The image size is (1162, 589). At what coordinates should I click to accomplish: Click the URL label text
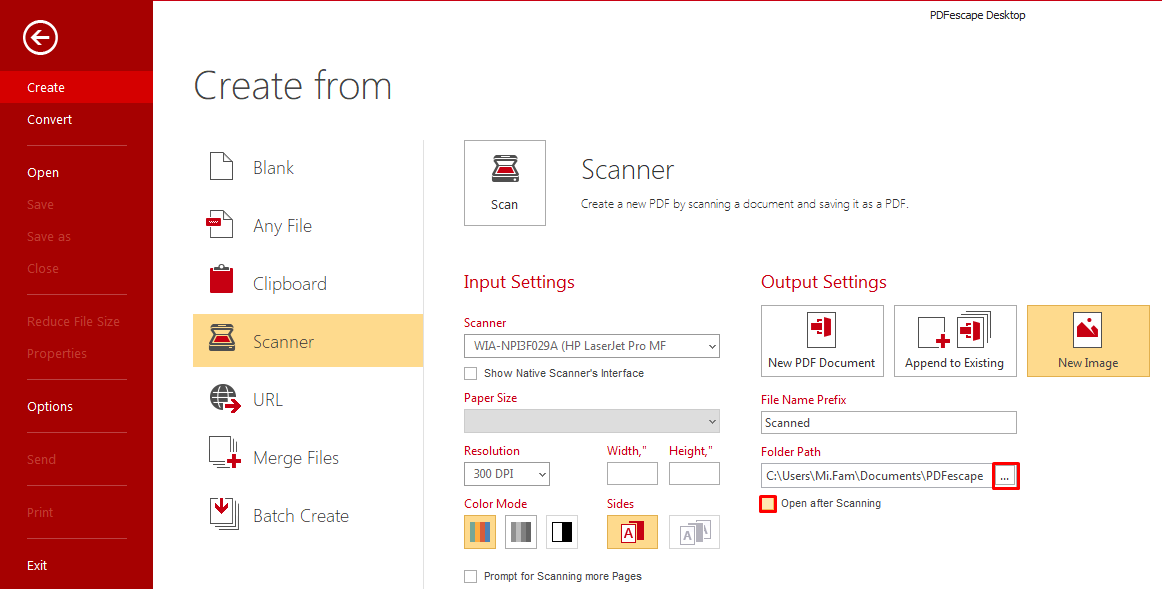[x=268, y=400]
